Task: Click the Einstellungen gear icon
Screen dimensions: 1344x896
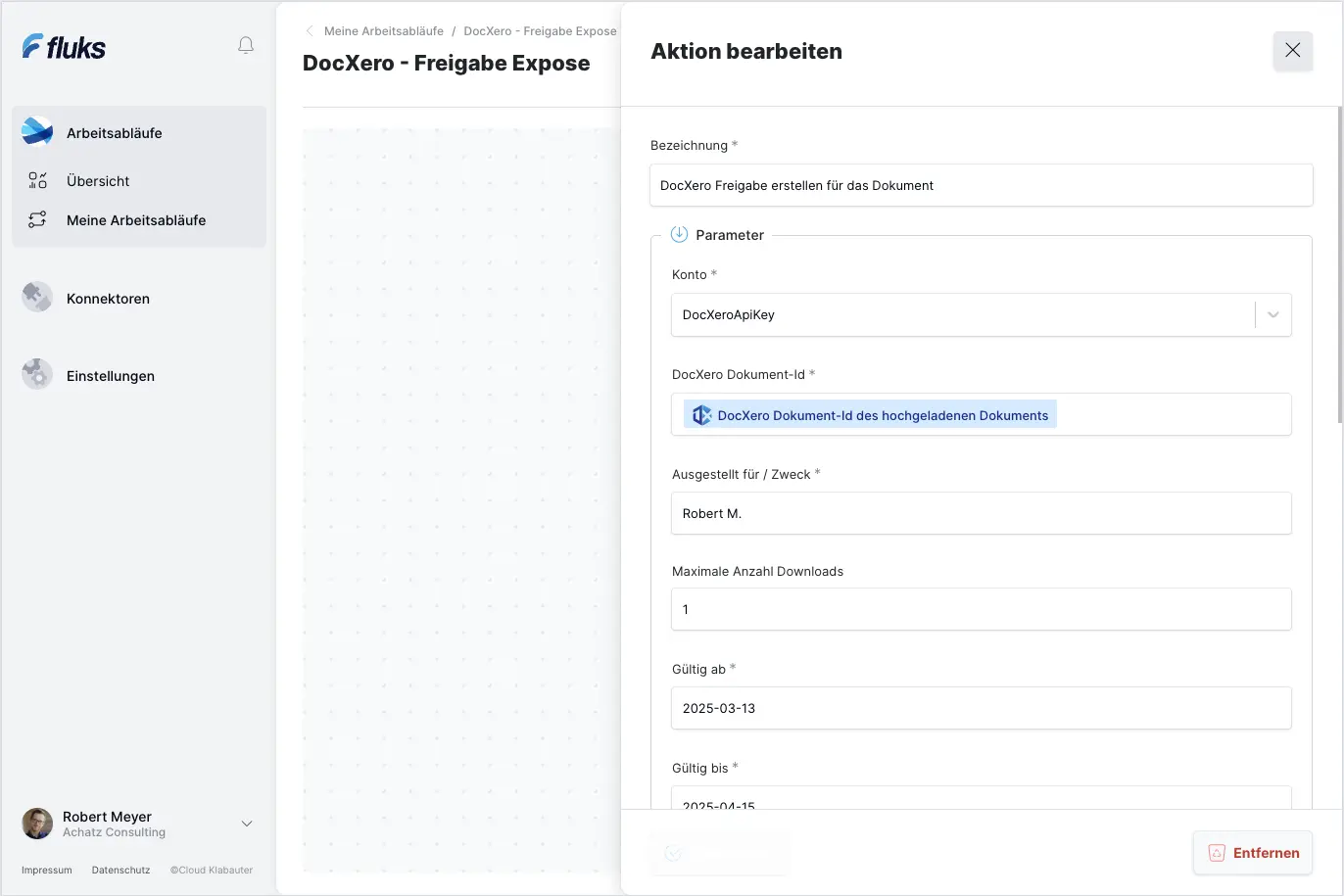Action: [x=37, y=375]
